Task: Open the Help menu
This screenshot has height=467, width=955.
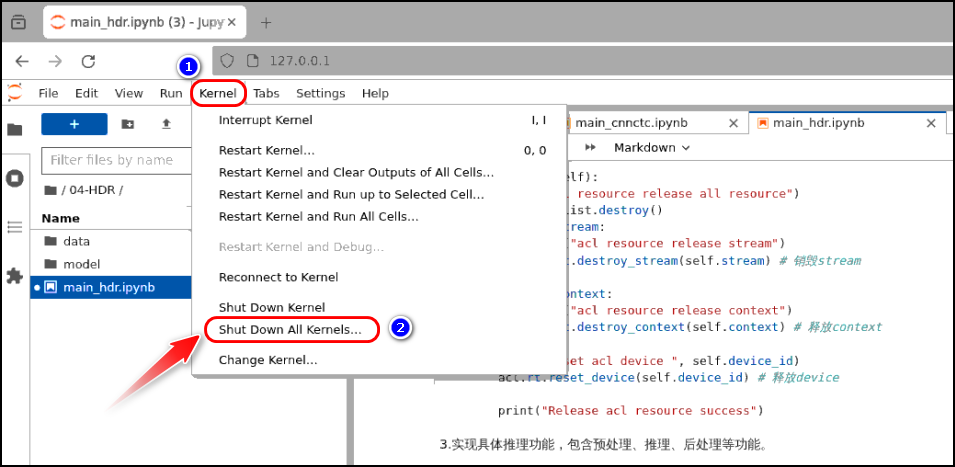Action: click(375, 93)
